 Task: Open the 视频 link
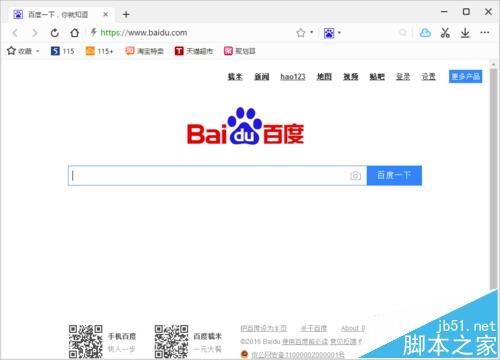(351, 77)
